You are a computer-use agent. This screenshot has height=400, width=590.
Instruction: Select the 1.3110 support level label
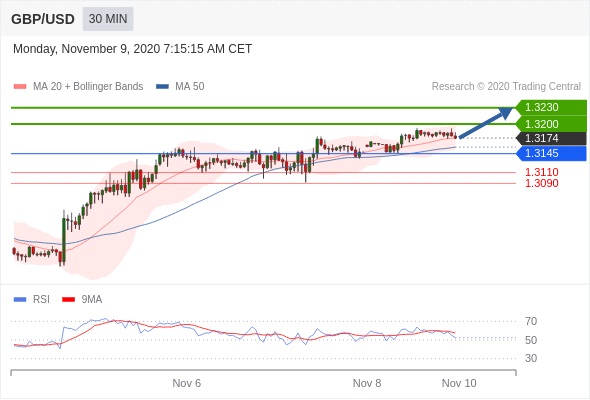click(541, 172)
